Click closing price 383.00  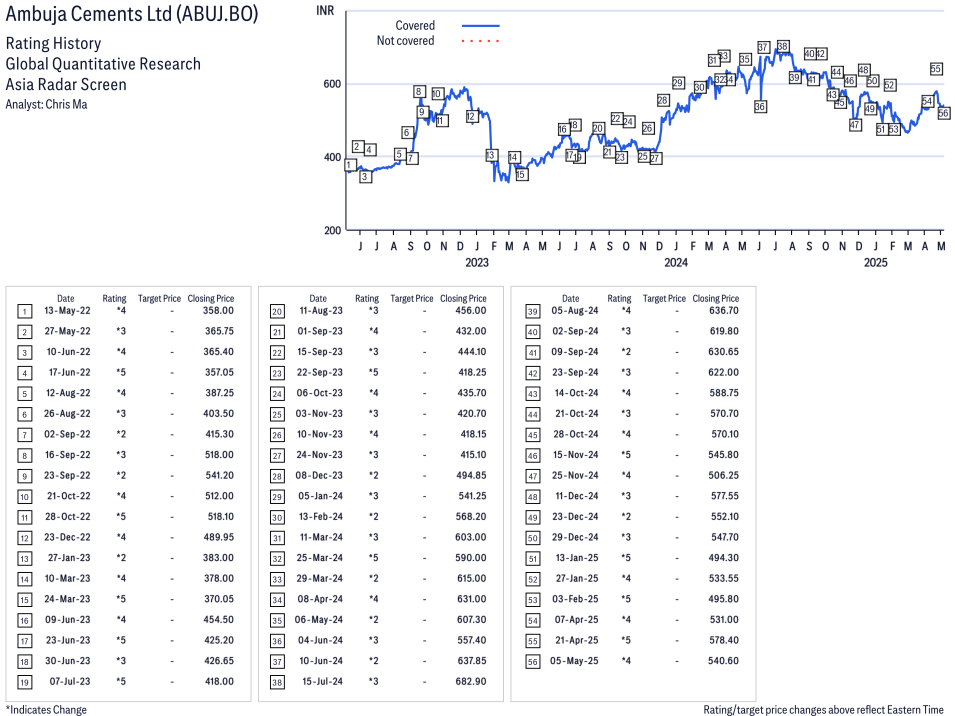pyautogui.click(x=219, y=558)
